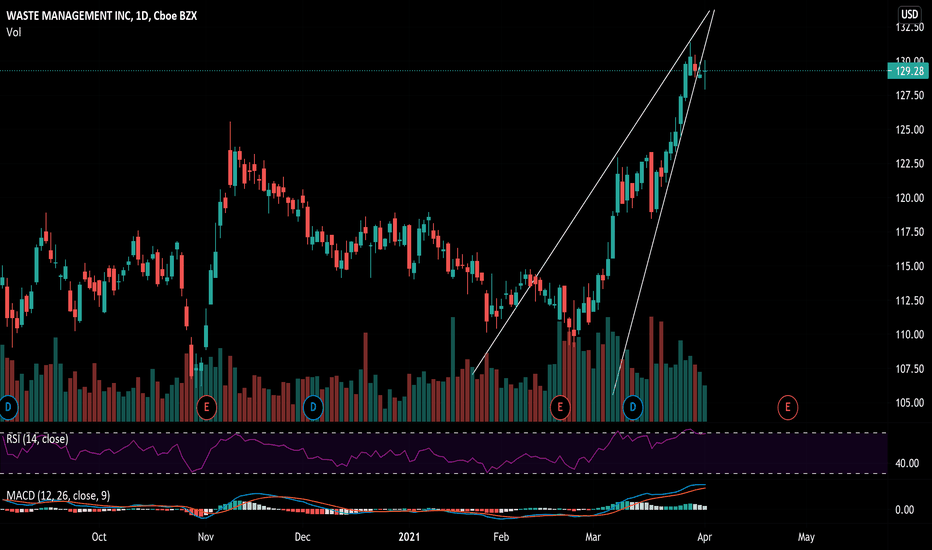Click the Nov label on time axis
The height and width of the screenshot is (550, 932).
[x=206, y=537]
